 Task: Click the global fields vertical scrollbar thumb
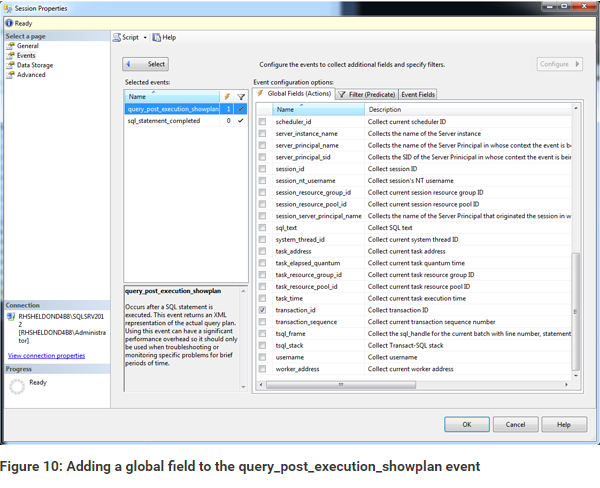click(575, 311)
